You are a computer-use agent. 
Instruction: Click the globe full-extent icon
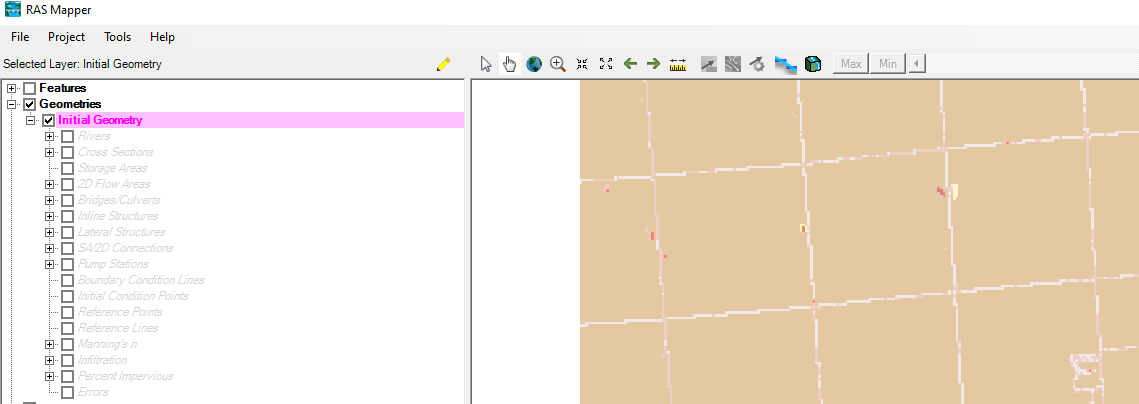pyautogui.click(x=534, y=64)
